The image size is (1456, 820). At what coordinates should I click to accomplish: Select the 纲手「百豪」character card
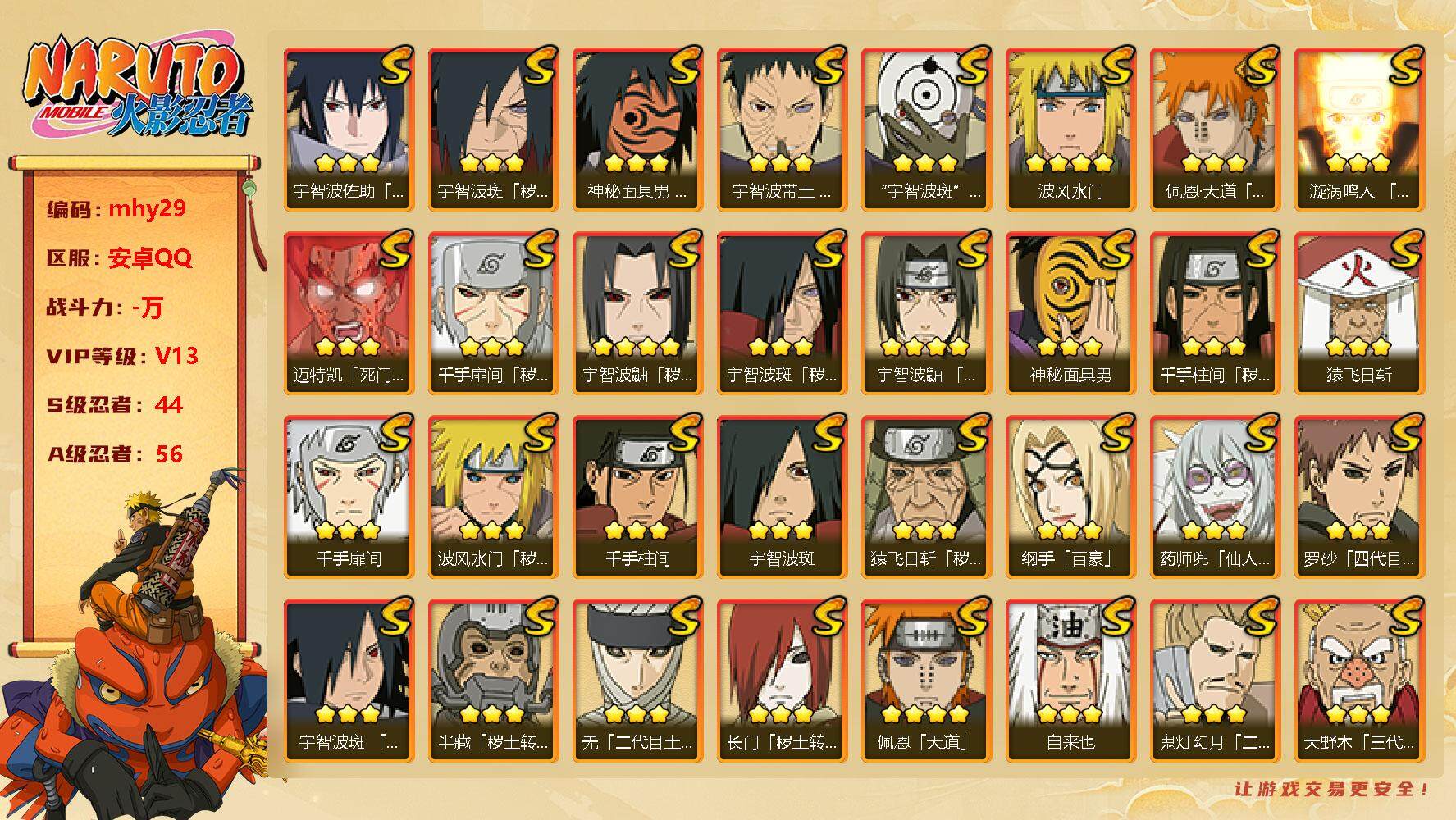(1070, 497)
